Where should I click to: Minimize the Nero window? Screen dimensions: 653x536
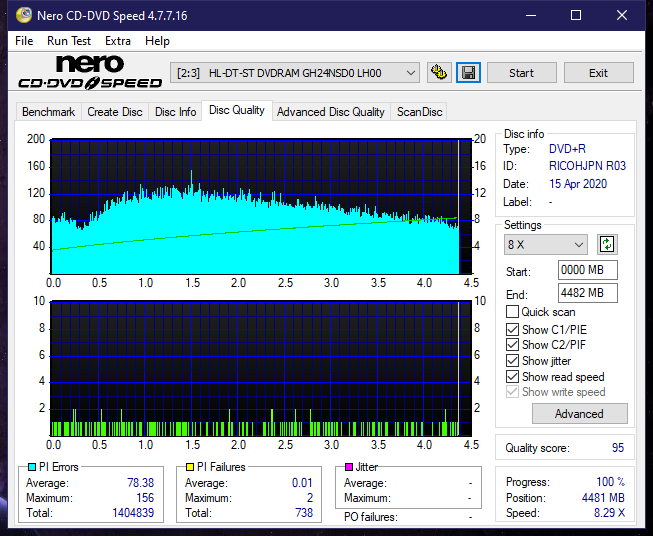pyautogui.click(x=531, y=15)
